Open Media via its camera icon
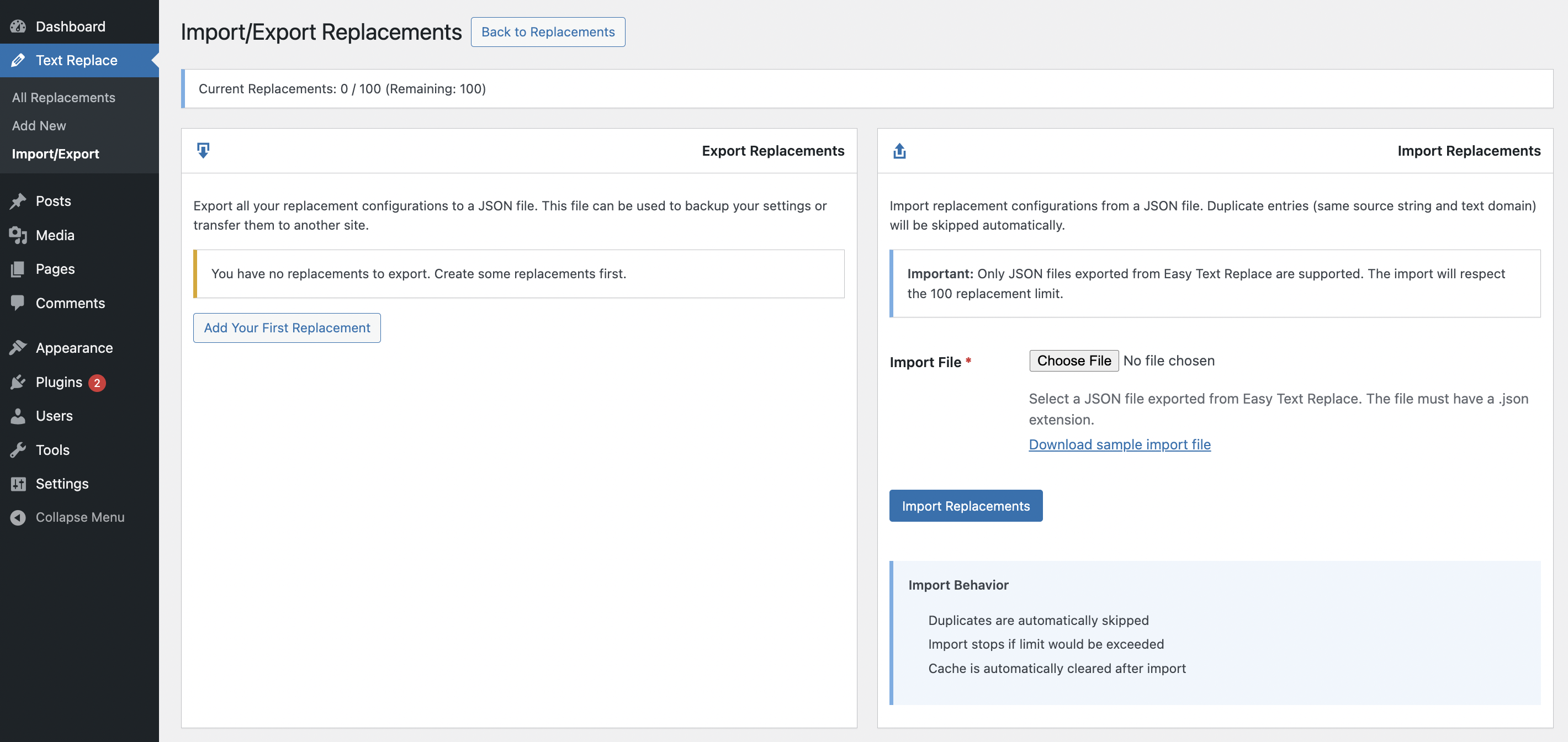1568x742 pixels. coord(18,235)
